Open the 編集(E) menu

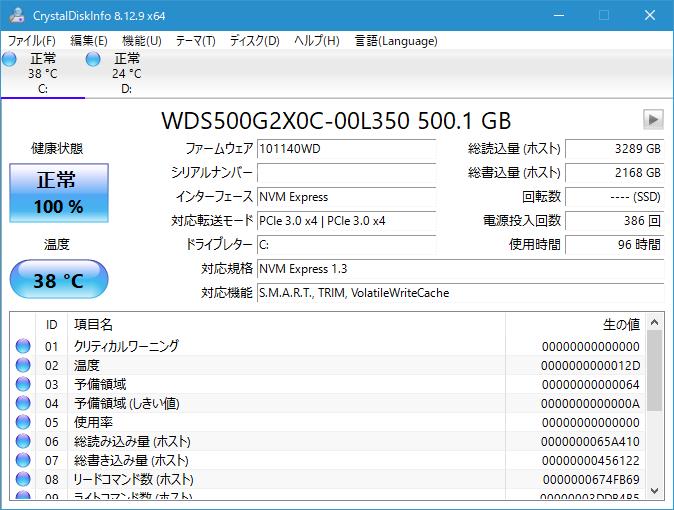[89, 41]
